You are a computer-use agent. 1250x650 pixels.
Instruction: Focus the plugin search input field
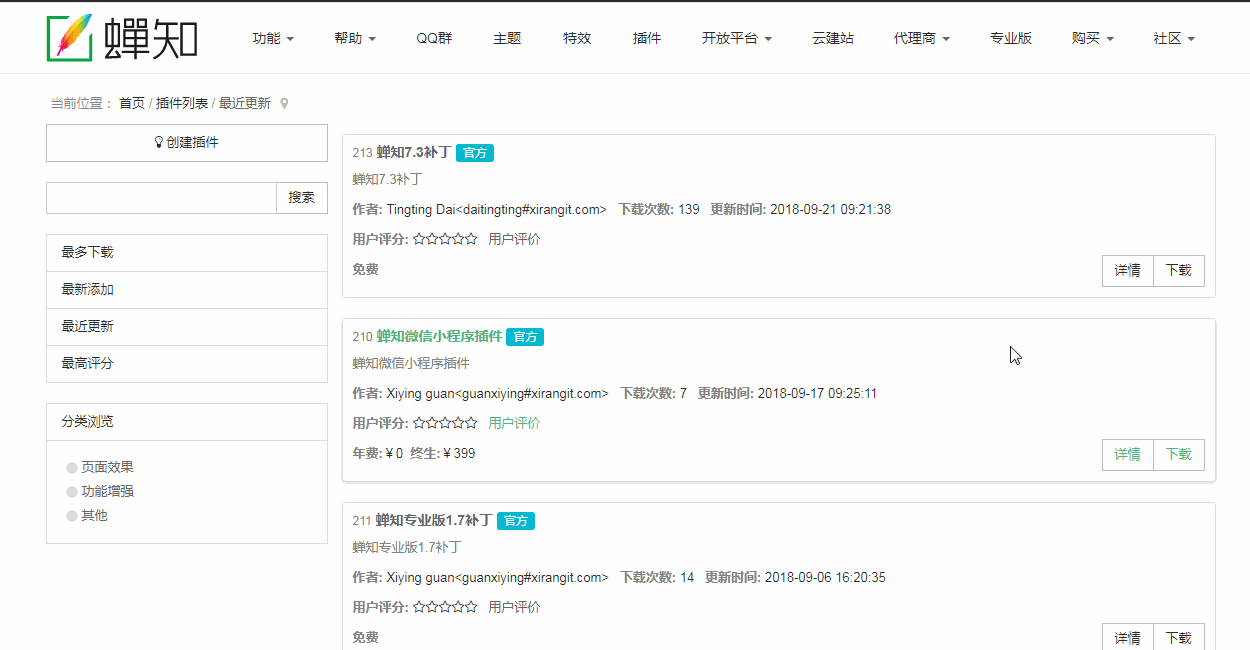click(161, 198)
